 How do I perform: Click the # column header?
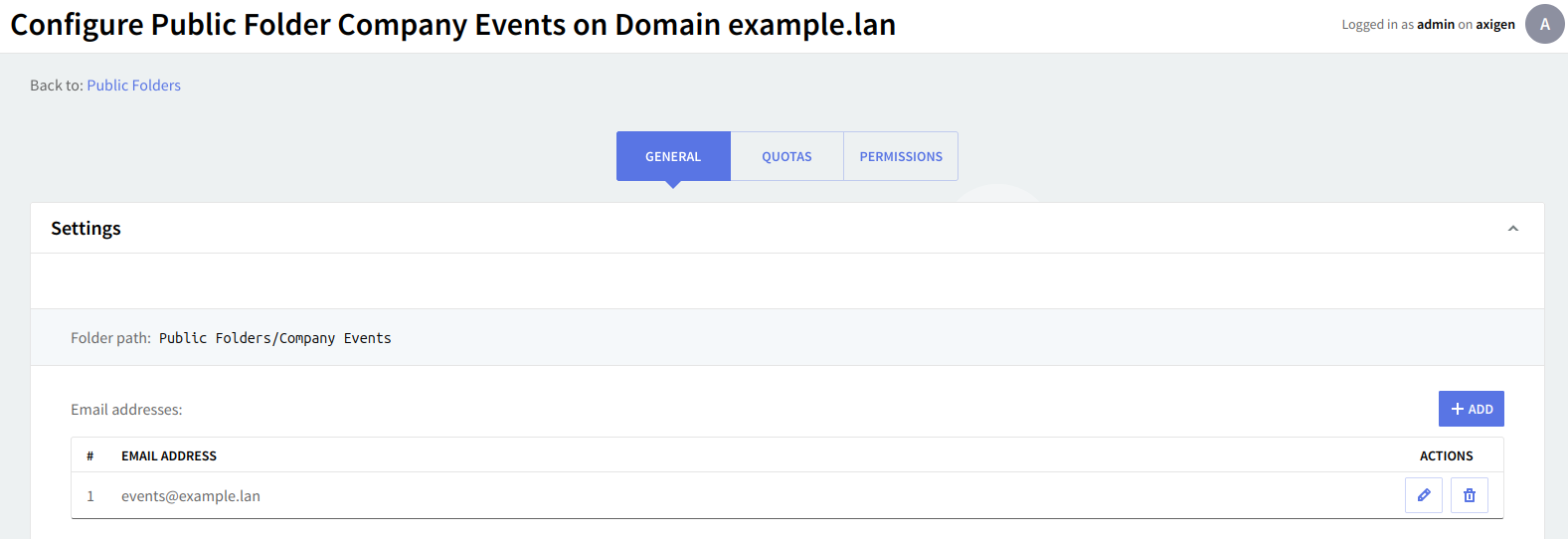point(89,455)
